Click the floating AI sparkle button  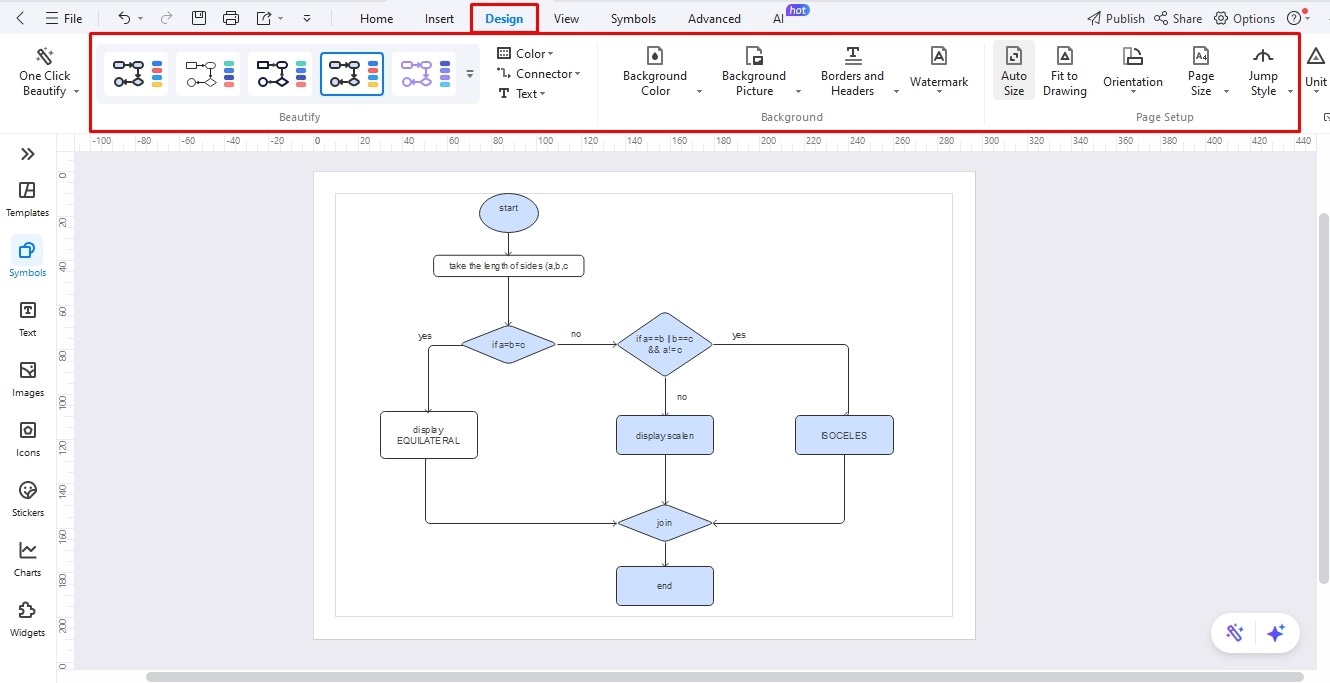(x=1275, y=633)
